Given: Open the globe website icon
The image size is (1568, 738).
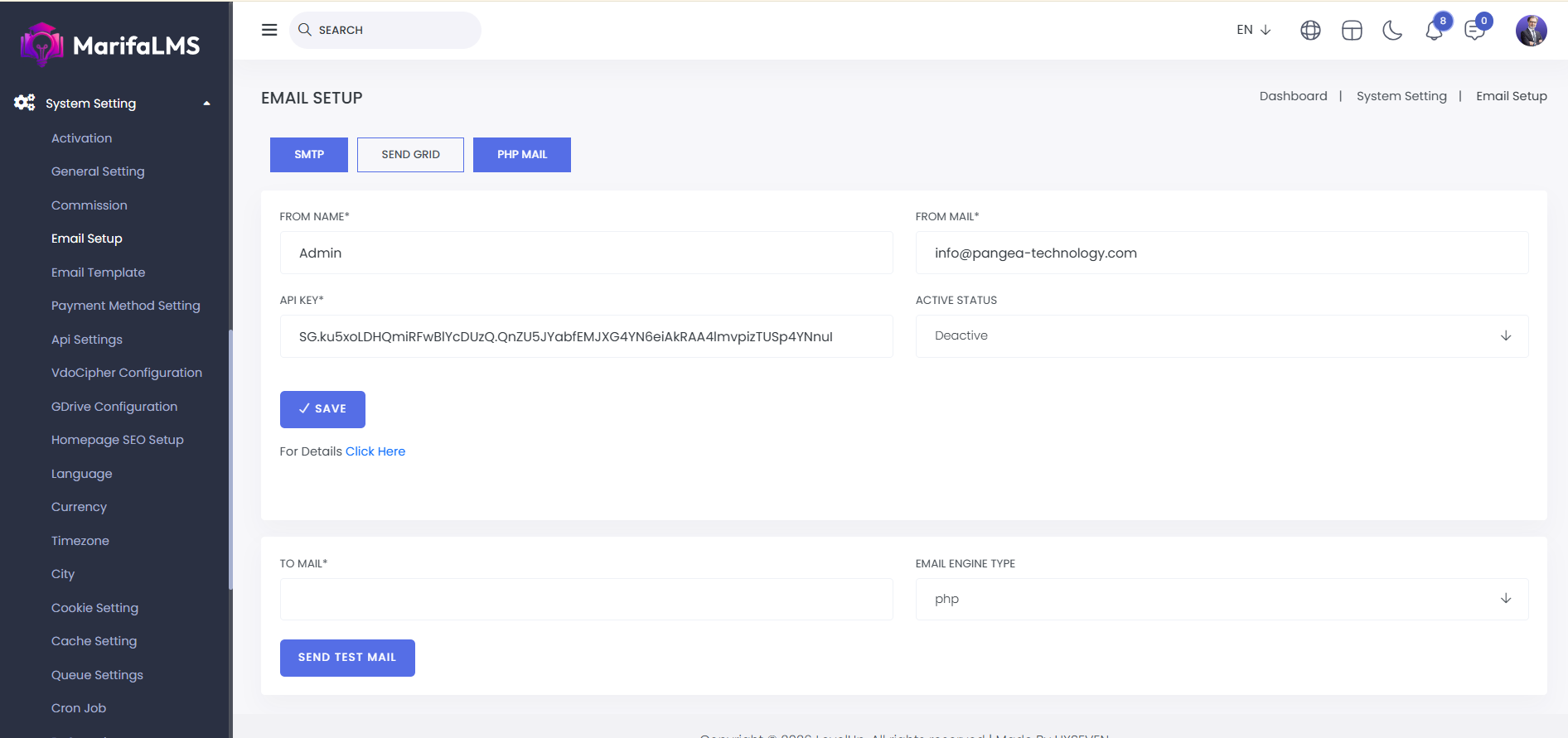Looking at the screenshot, I should point(1310,31).
